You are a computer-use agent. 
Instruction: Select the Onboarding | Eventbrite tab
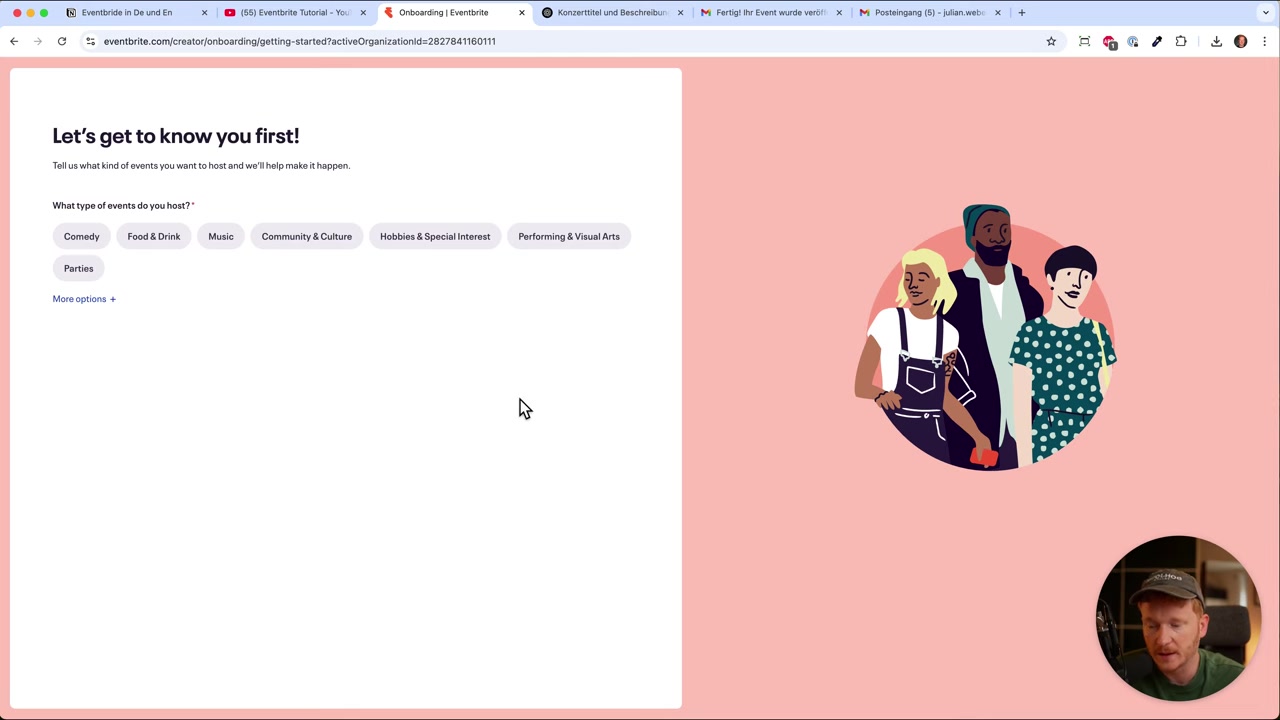pyautogui.click(x=454, y=12)
